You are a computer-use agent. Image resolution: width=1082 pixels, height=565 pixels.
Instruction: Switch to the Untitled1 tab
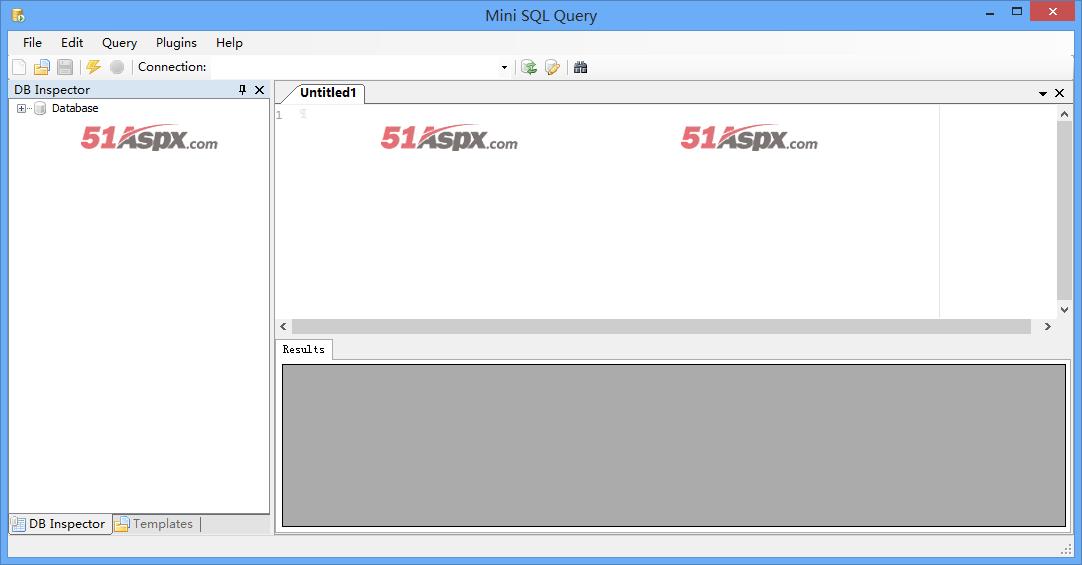tap(328, 92)
